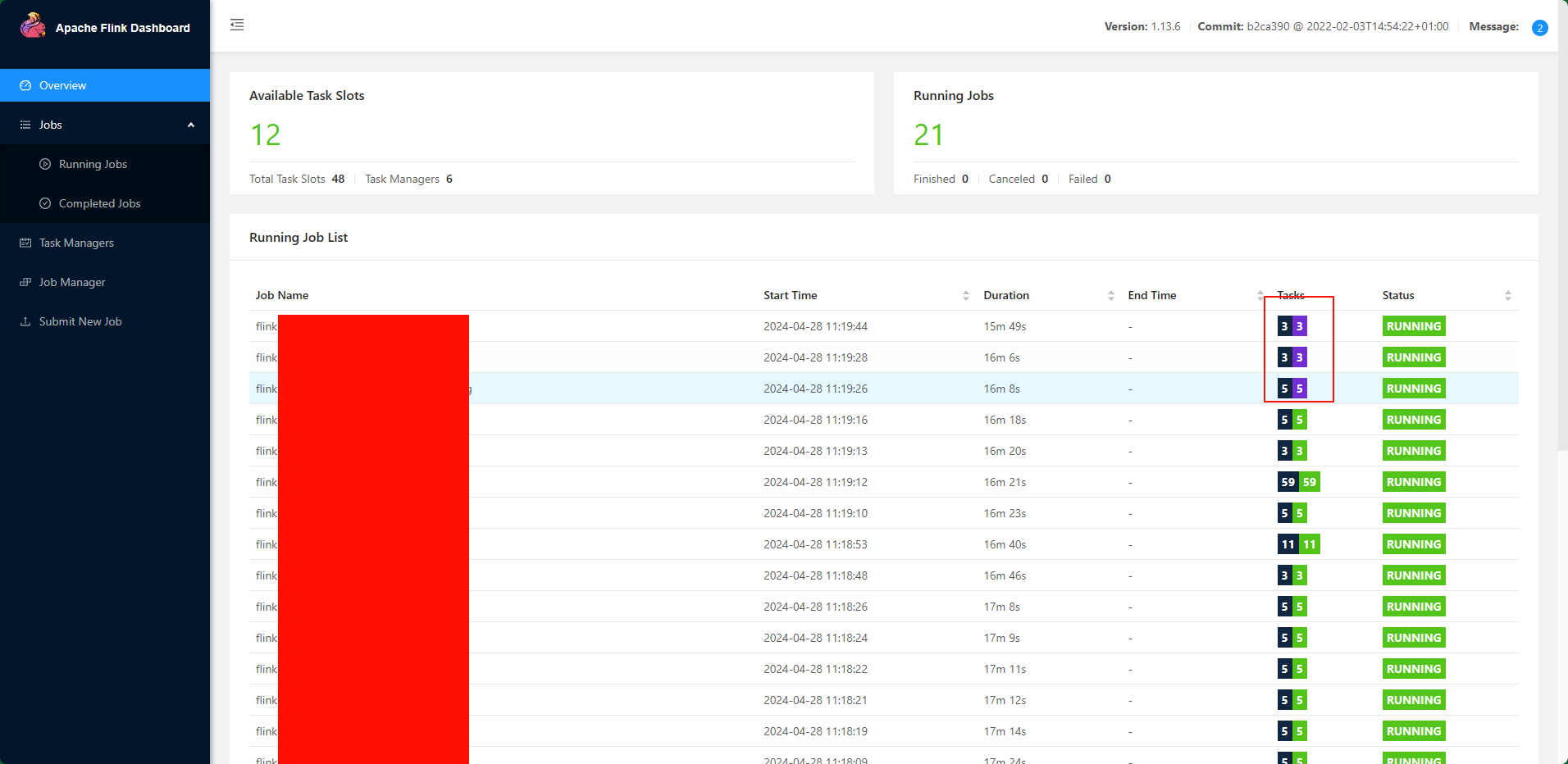The image size is (1568, 764).
Task: Click Total Task Slots 48 label
Action: [x=297, y=179]
